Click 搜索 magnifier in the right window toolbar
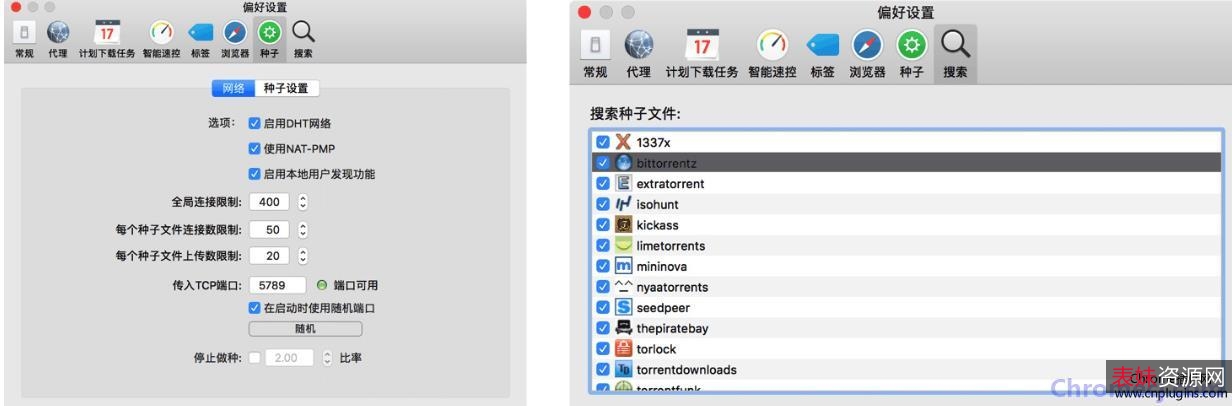The width and height of the screenshot is (1232, 406). [955, 44]
